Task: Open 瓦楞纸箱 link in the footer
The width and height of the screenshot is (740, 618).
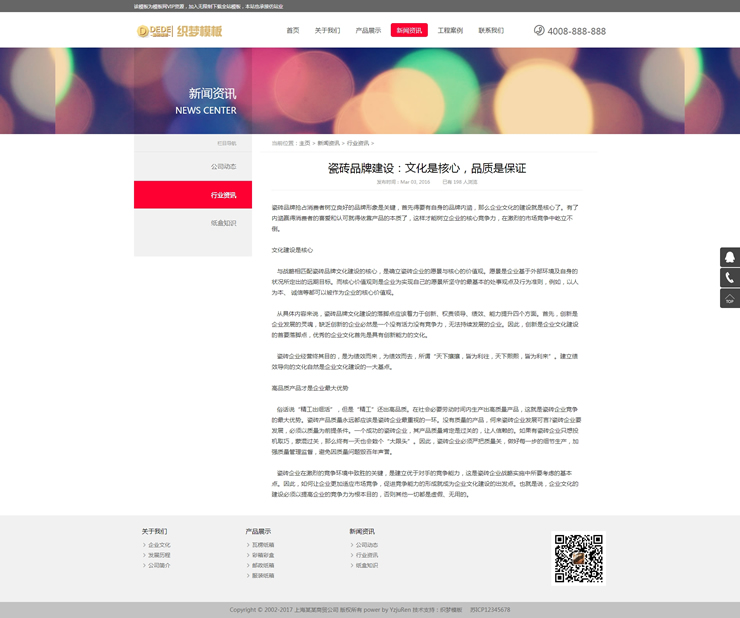Action: (263, 545)
